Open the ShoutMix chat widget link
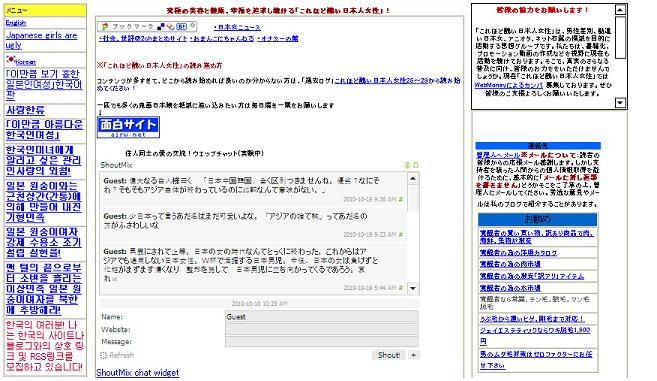 click(x=138, y=373)
